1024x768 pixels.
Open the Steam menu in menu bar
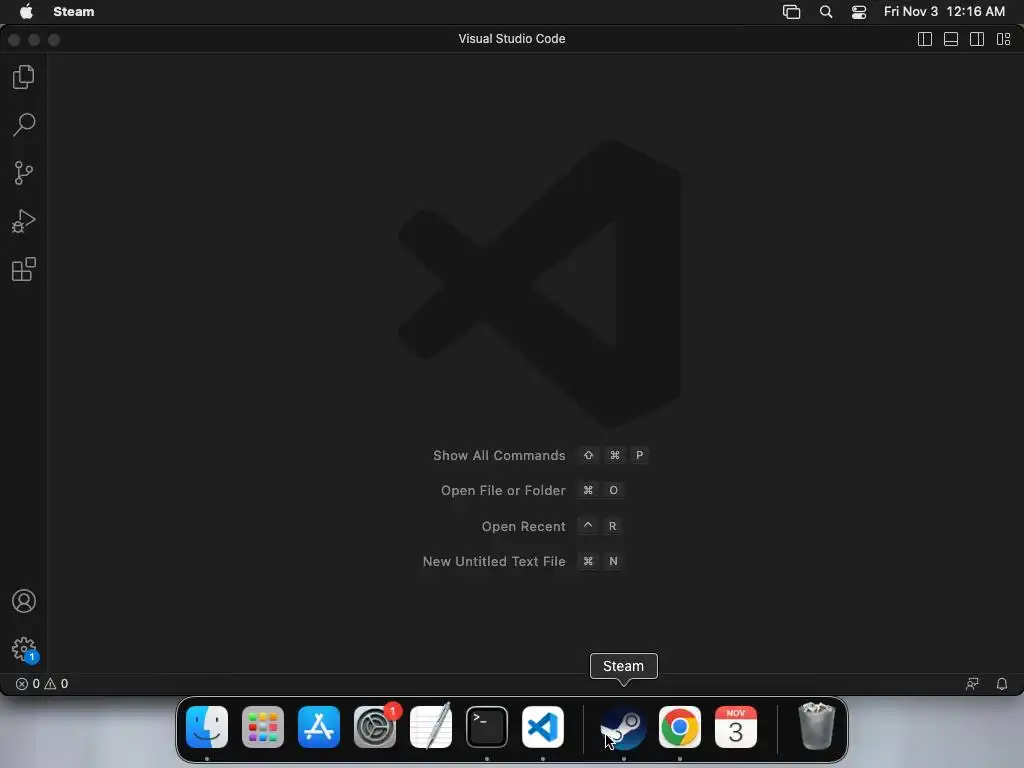pos(74,12)
